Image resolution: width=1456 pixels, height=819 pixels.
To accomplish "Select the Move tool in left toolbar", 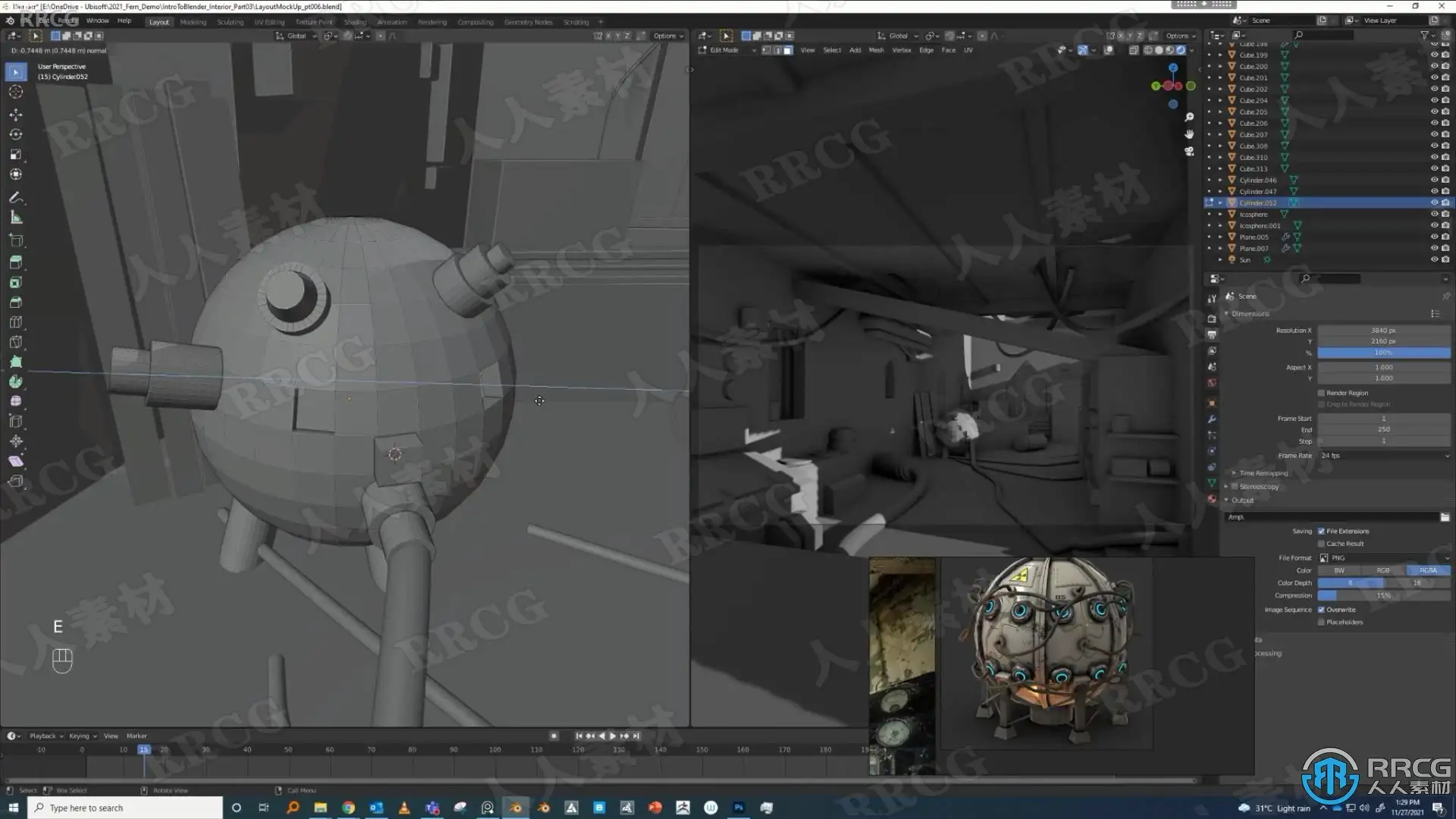I will tap(15, 115).
